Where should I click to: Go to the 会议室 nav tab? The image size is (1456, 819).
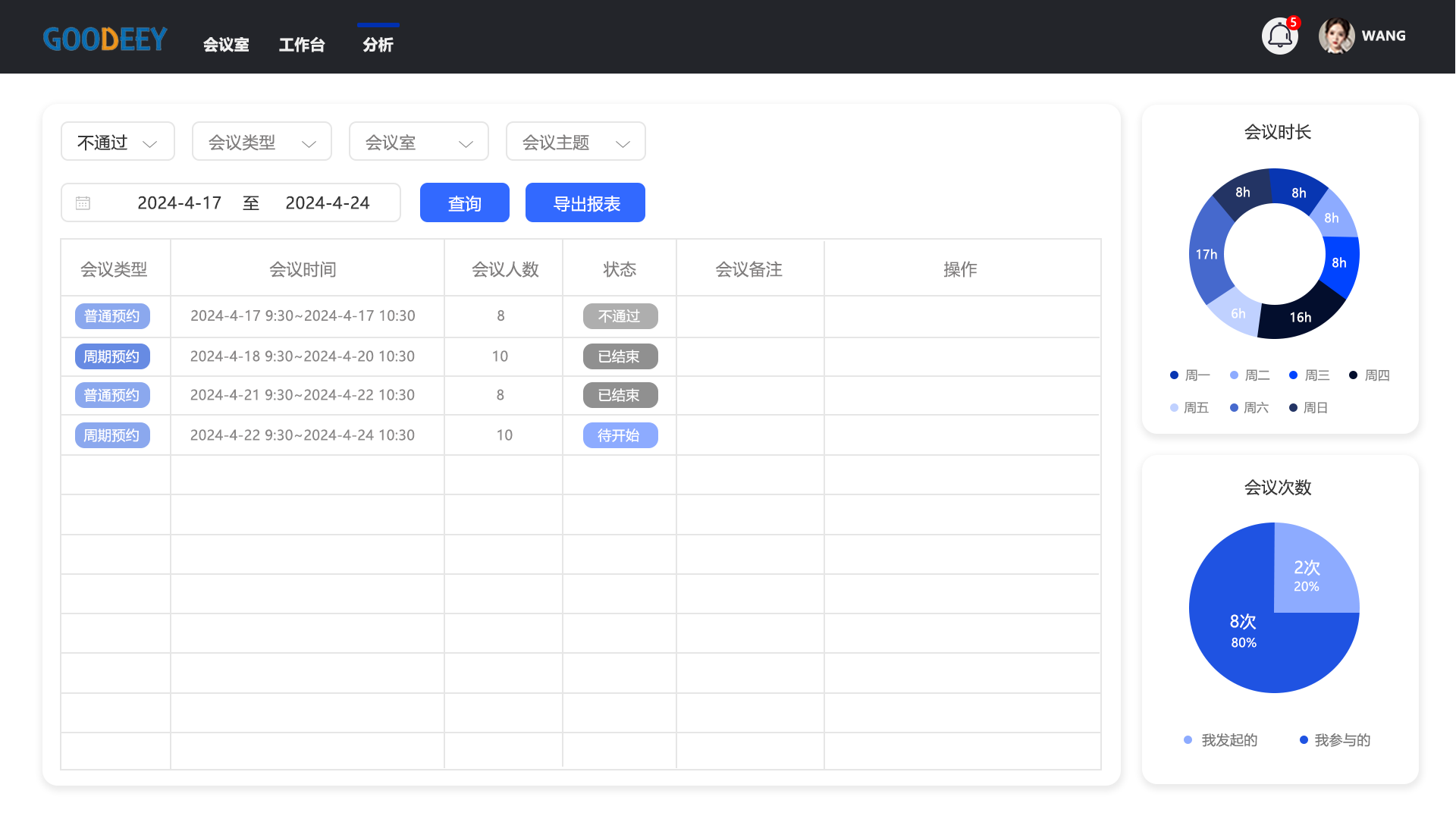click(226, 45)
